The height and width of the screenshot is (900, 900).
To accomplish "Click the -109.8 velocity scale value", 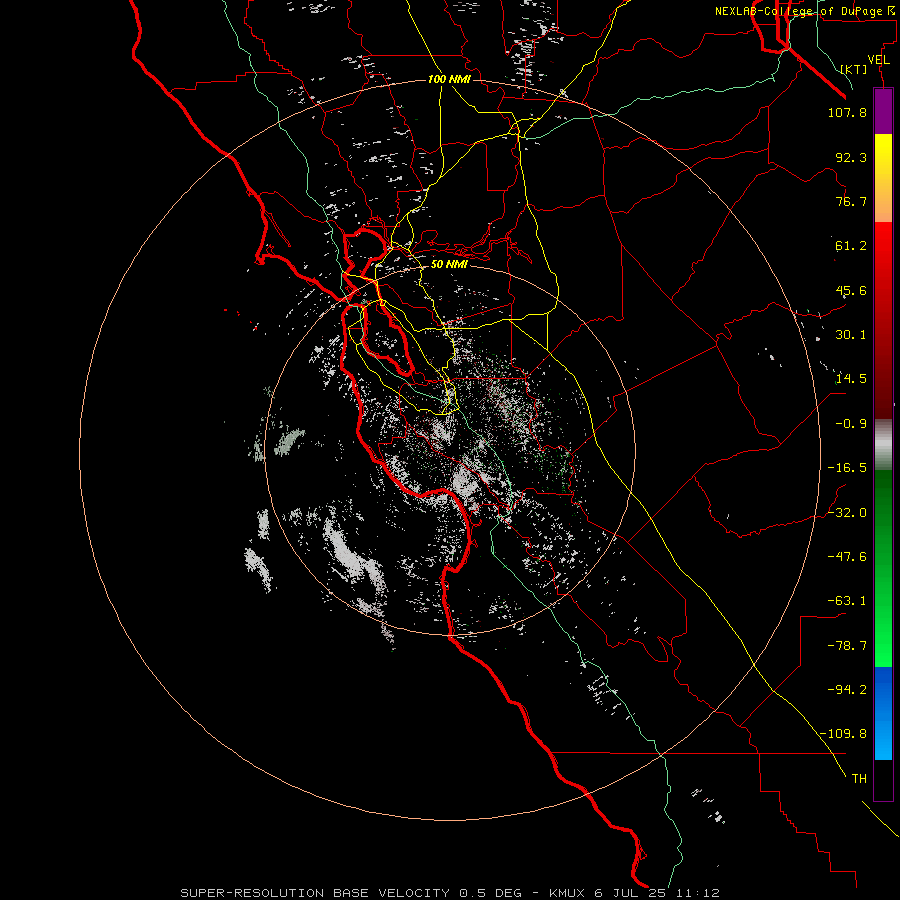I will (x=843, y=734).
